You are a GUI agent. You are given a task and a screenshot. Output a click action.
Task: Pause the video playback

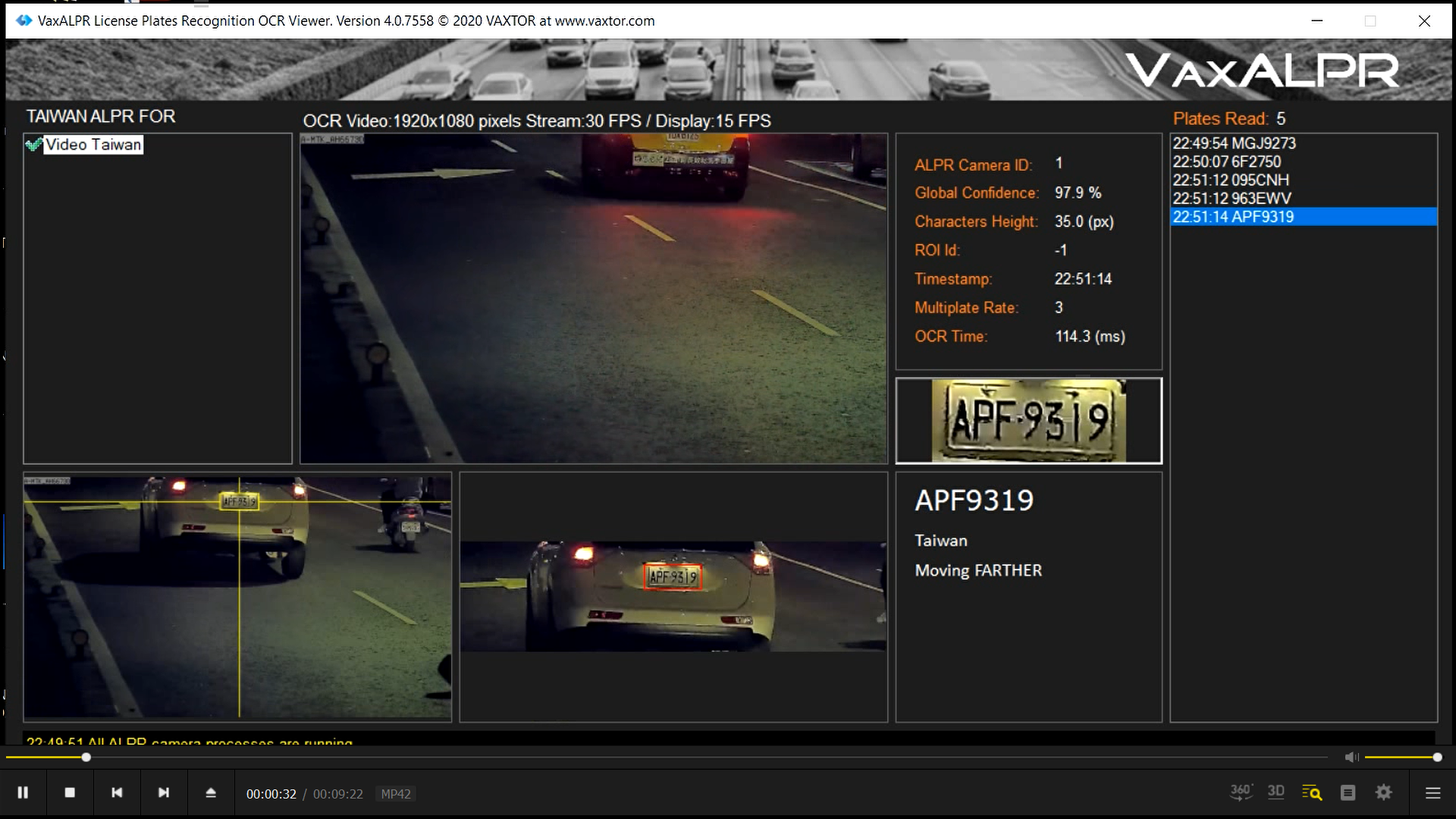[23, 792]
